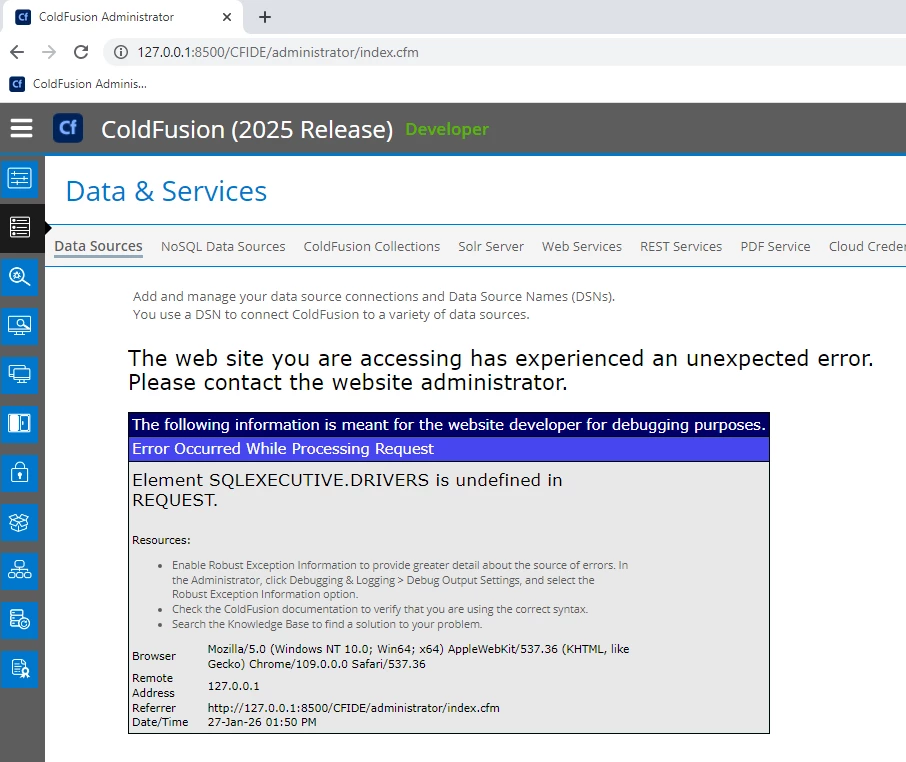Viewport: 906px width, 762px height.
Task: Open PDF Service tab
Action: (x=775, y=246)
